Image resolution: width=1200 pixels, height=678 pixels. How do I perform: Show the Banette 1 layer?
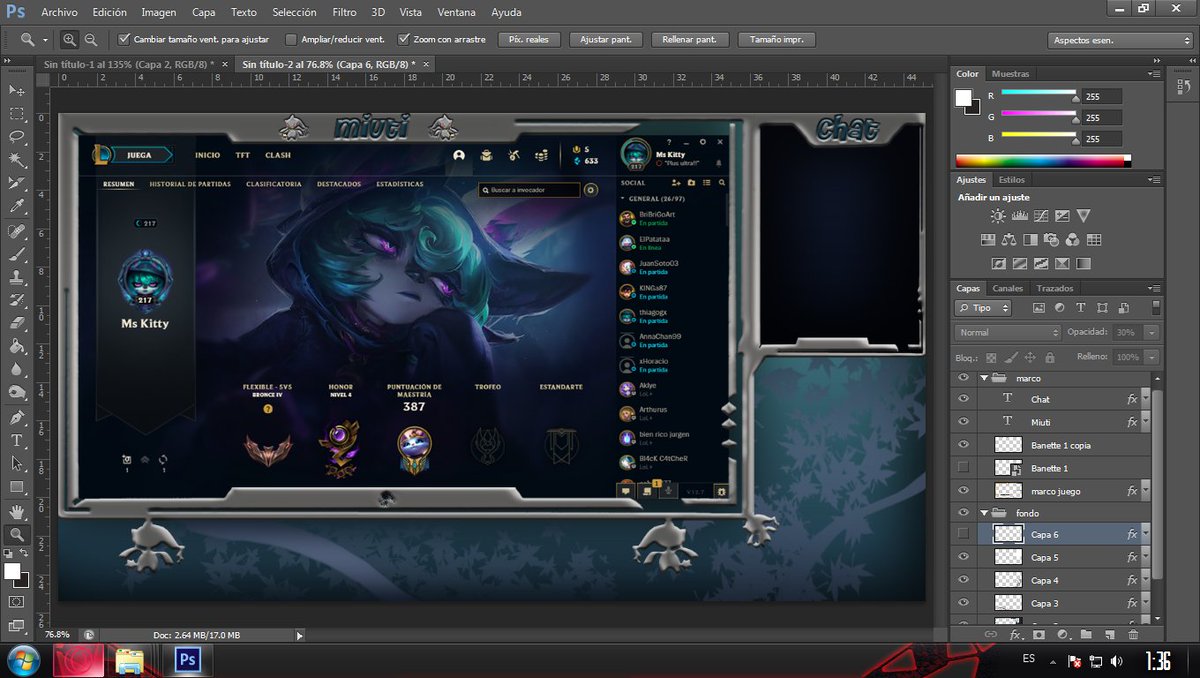[963, 467]
